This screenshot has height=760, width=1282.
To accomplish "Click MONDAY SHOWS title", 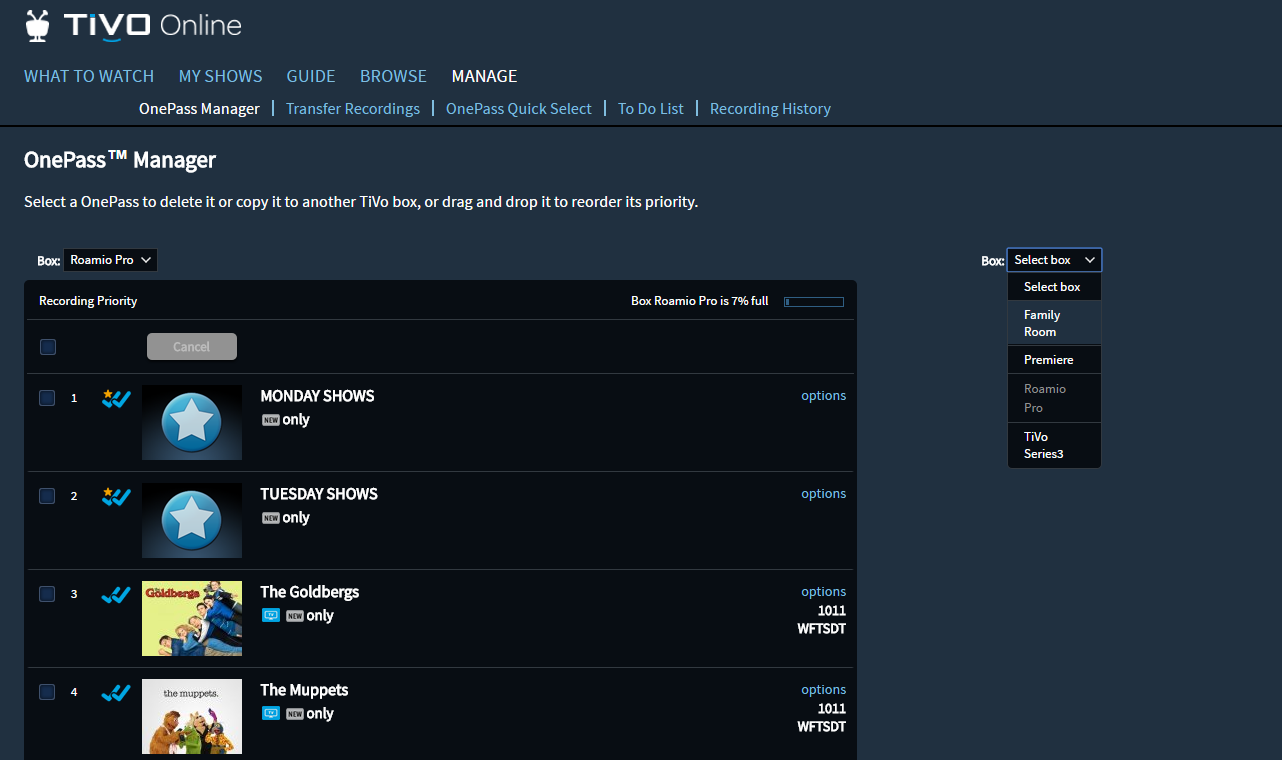I will [x=317, y=396].
